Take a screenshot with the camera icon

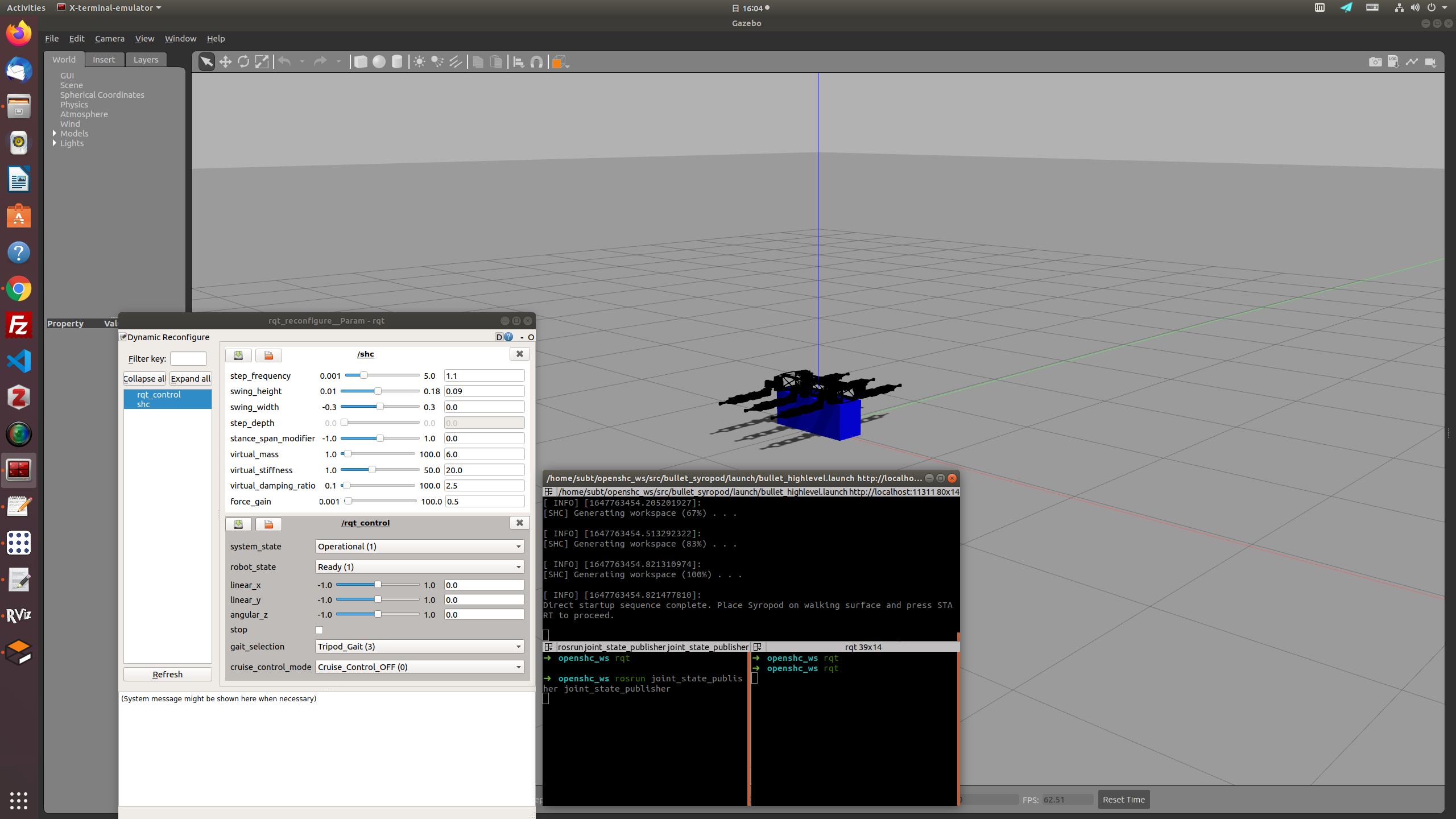coord(1375,62)
